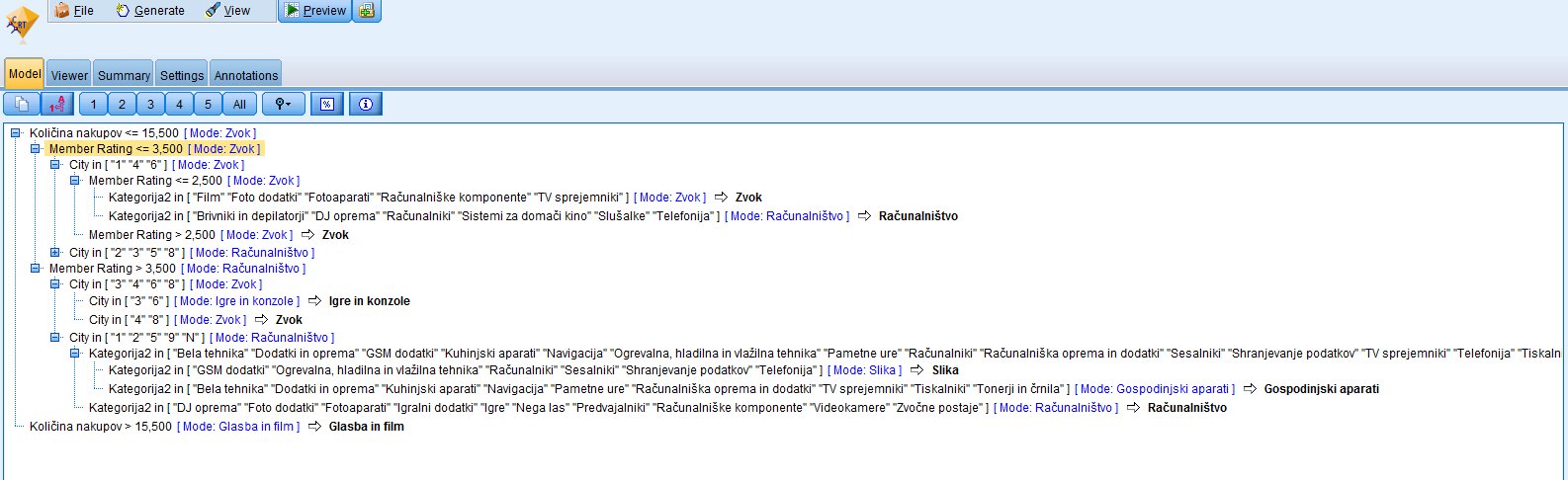Switch to the Summary tab
This screenshot has height=480, width=1568.
tap(124, 75)
